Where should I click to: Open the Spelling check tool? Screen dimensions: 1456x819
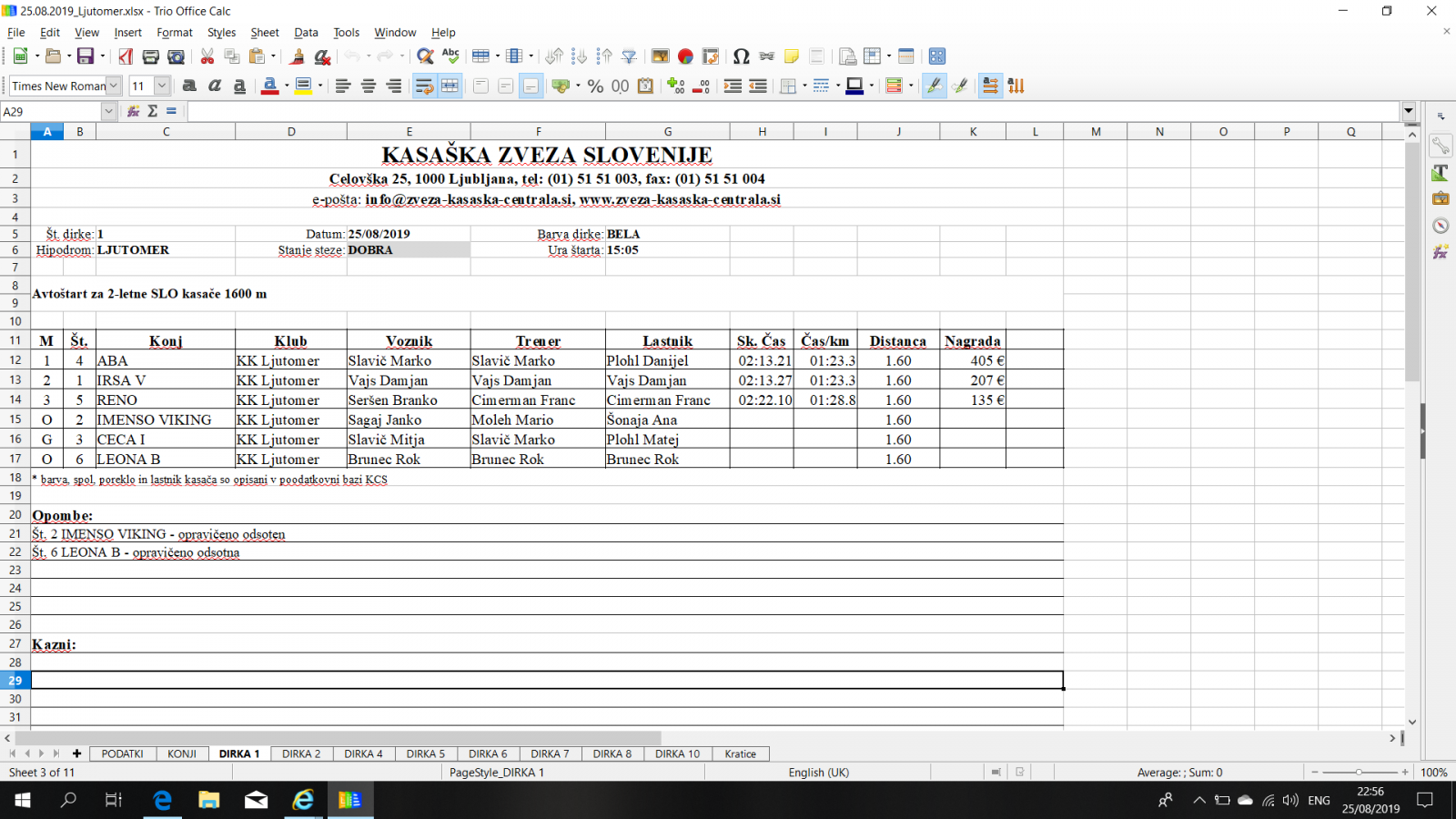[450, 56]
